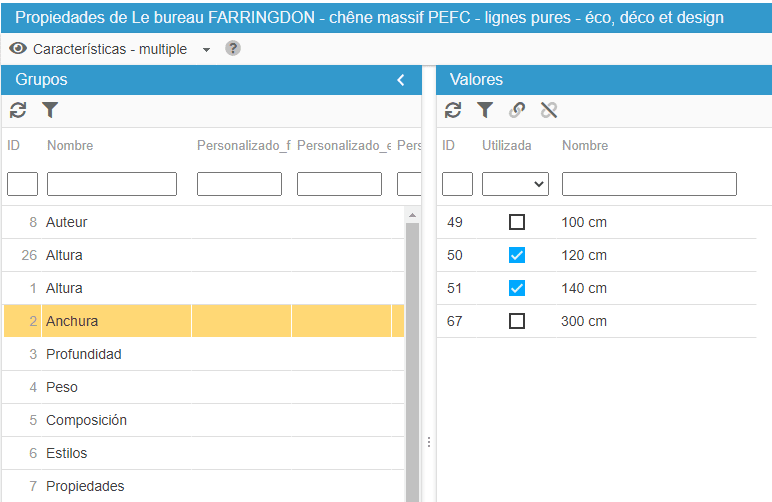The height and width of the screenshot is (502, 772).
Task: Open the Utilizada filter dropdown
Action: coord(515,184)
